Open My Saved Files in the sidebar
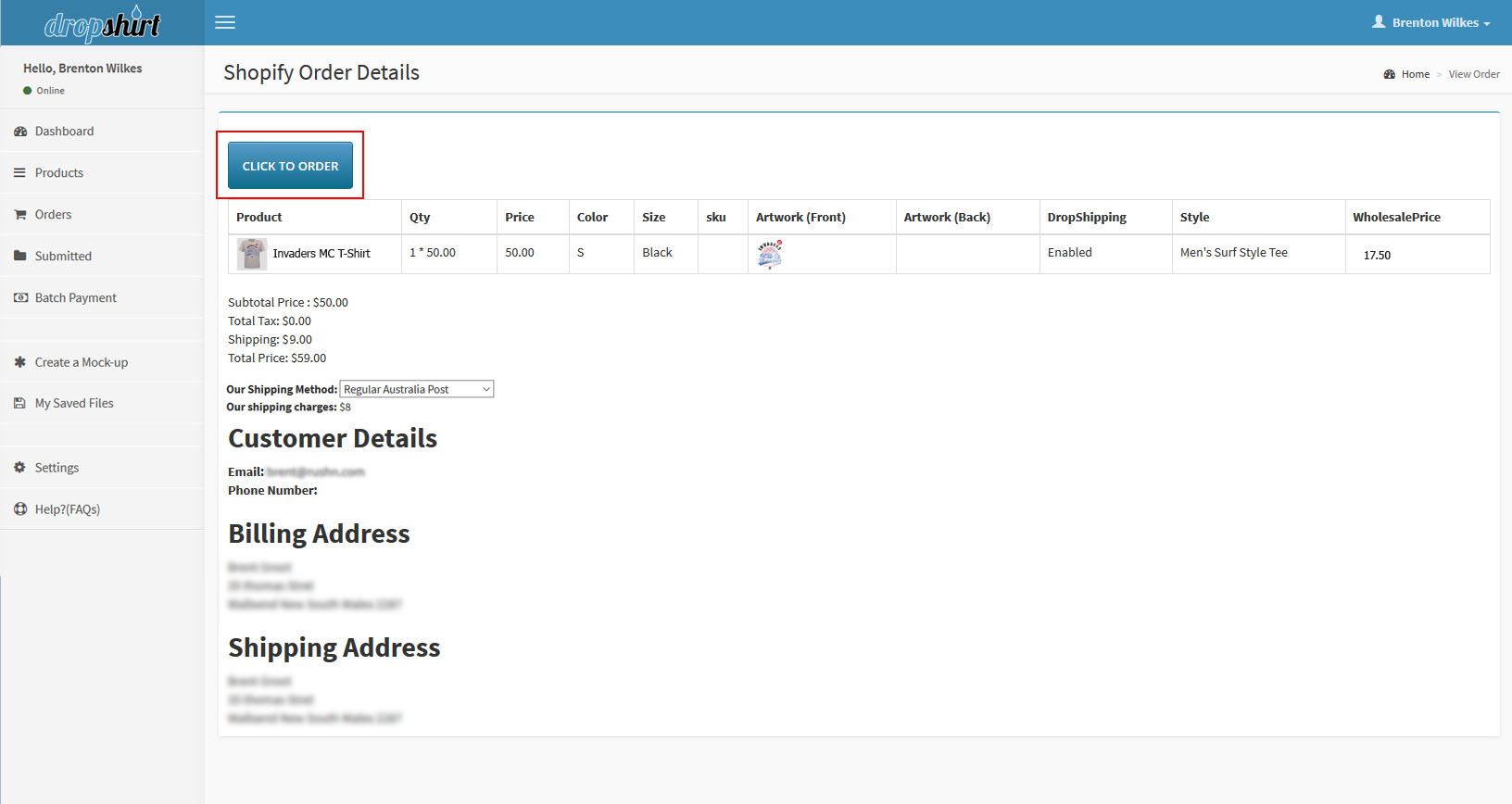This screenshot has width=1512, height=804. point(102,403)
